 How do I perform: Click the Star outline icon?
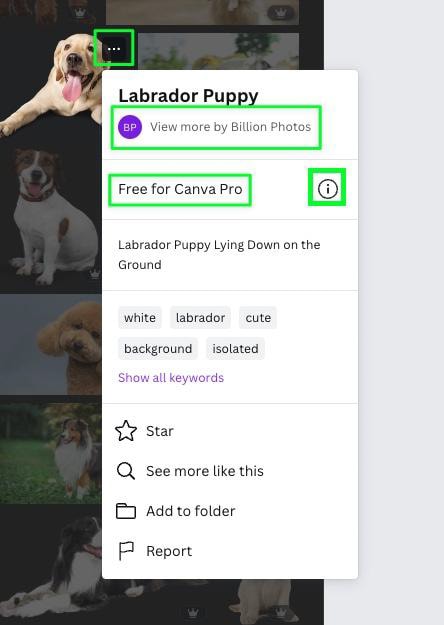[x=126, y=431]
